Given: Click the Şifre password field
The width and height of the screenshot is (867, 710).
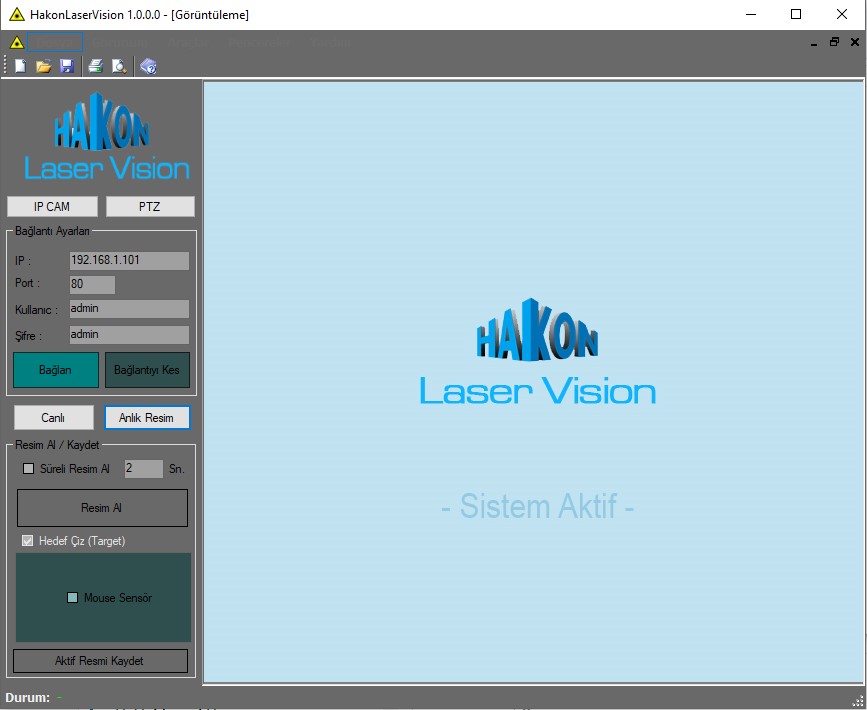Looking at the screenshot, I should [x=128, y=335].
